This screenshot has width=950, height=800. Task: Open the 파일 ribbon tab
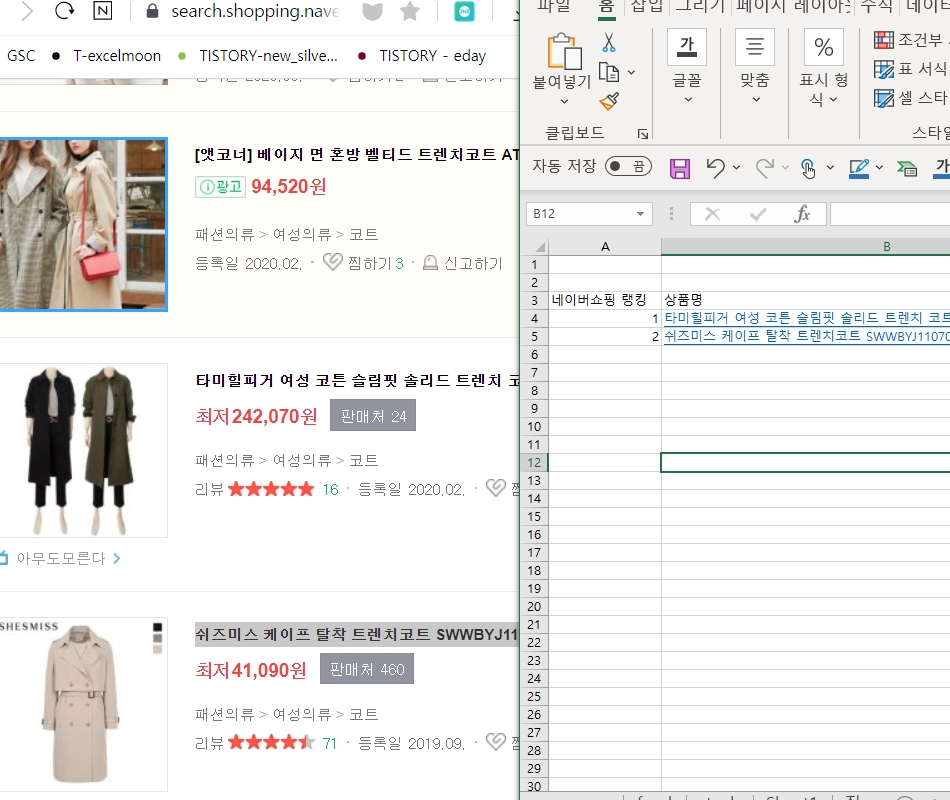(x=554, y=6)
